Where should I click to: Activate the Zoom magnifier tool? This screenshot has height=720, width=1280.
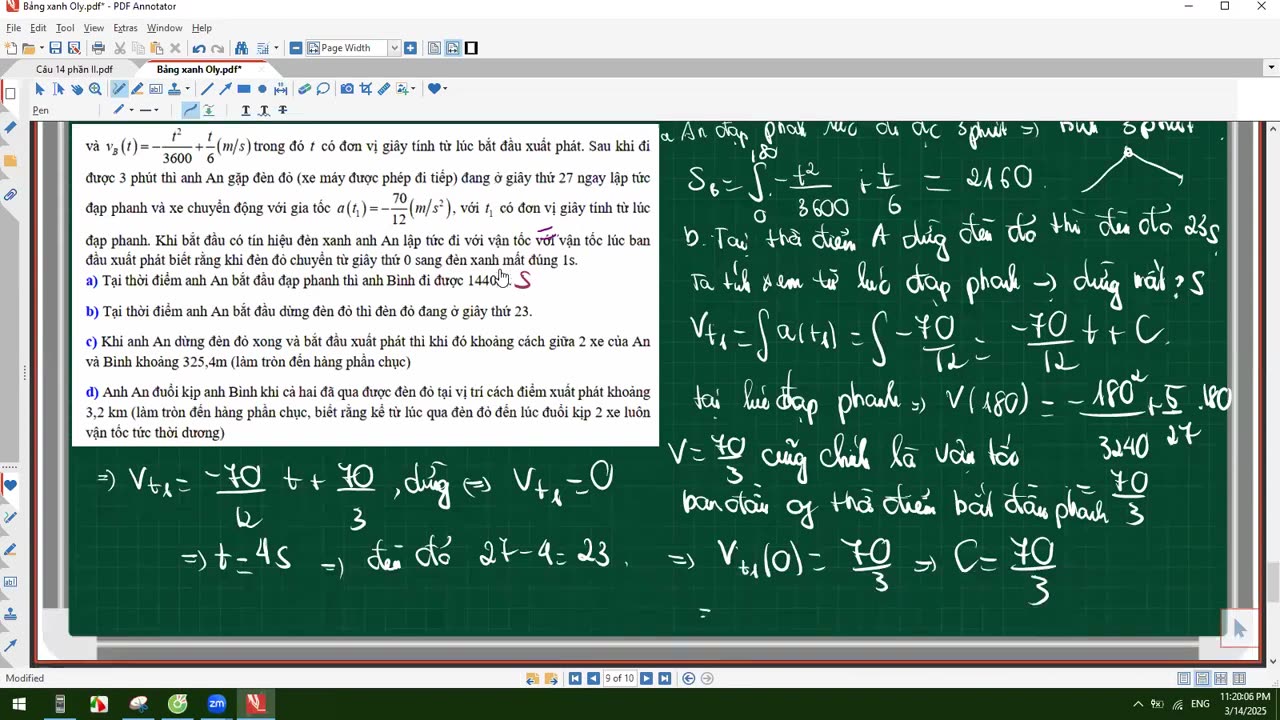pos(95,89)
